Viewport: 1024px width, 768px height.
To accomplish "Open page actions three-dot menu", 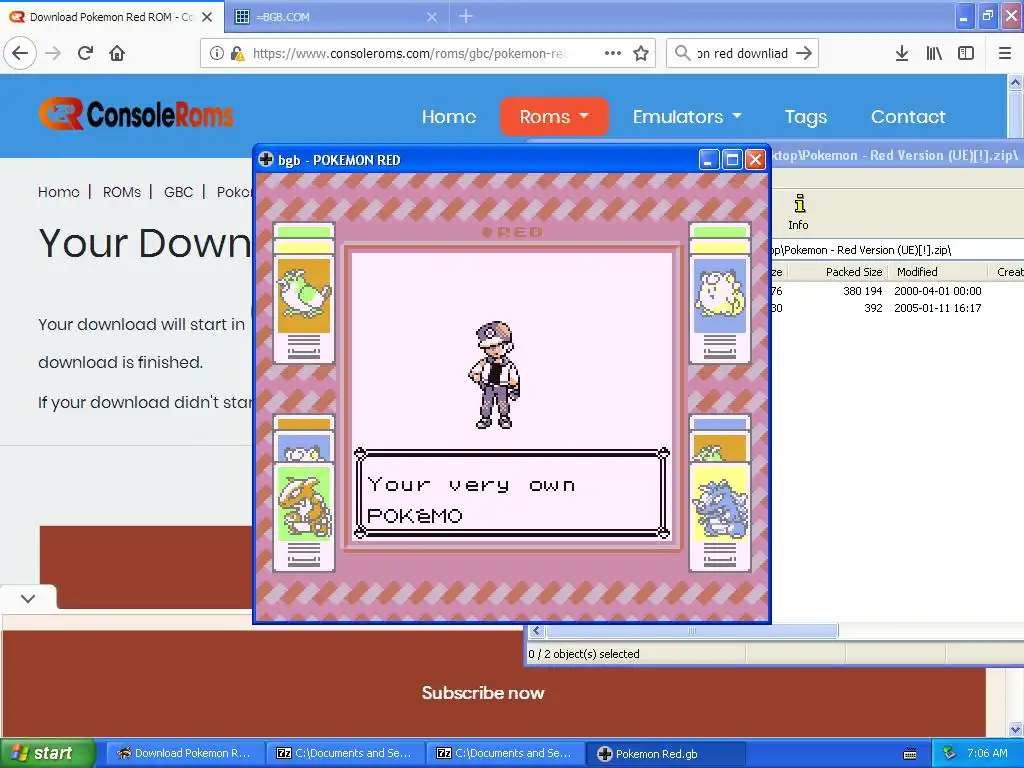I will (613, 53).
